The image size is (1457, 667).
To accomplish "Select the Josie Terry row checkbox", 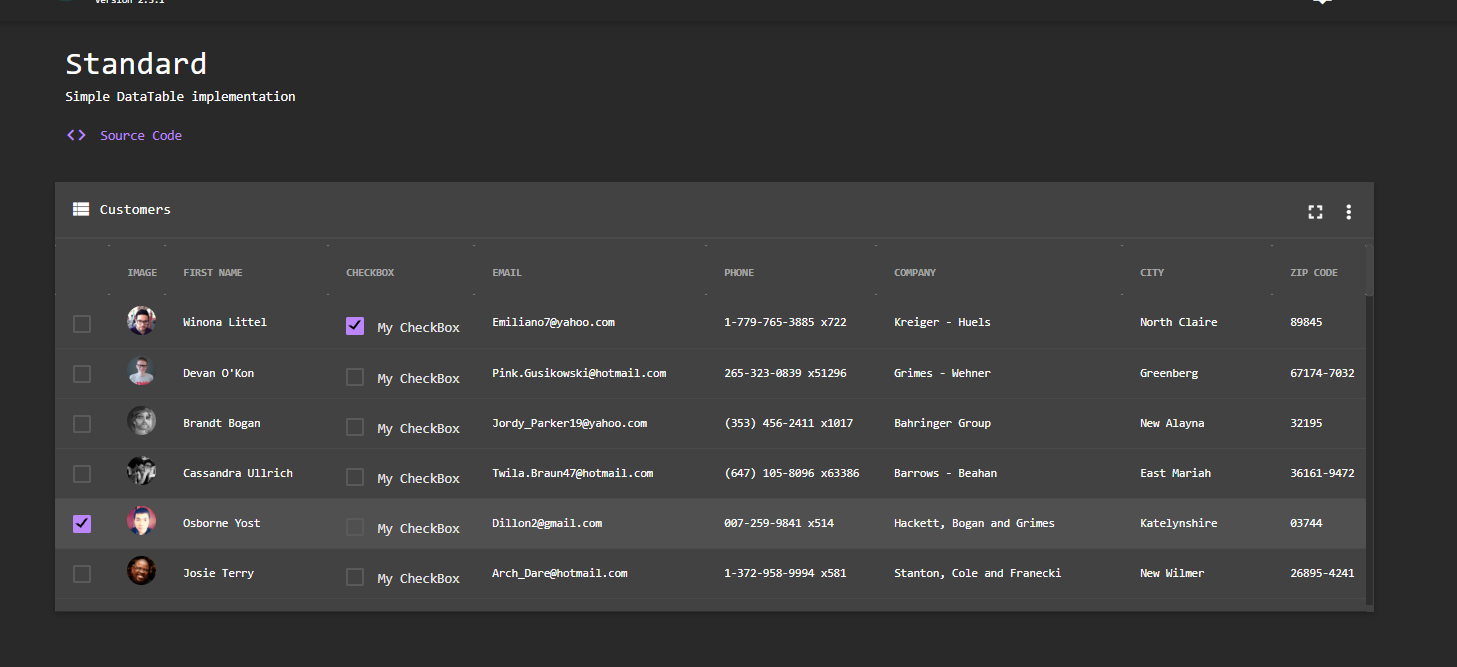I will tap(82, 574).
